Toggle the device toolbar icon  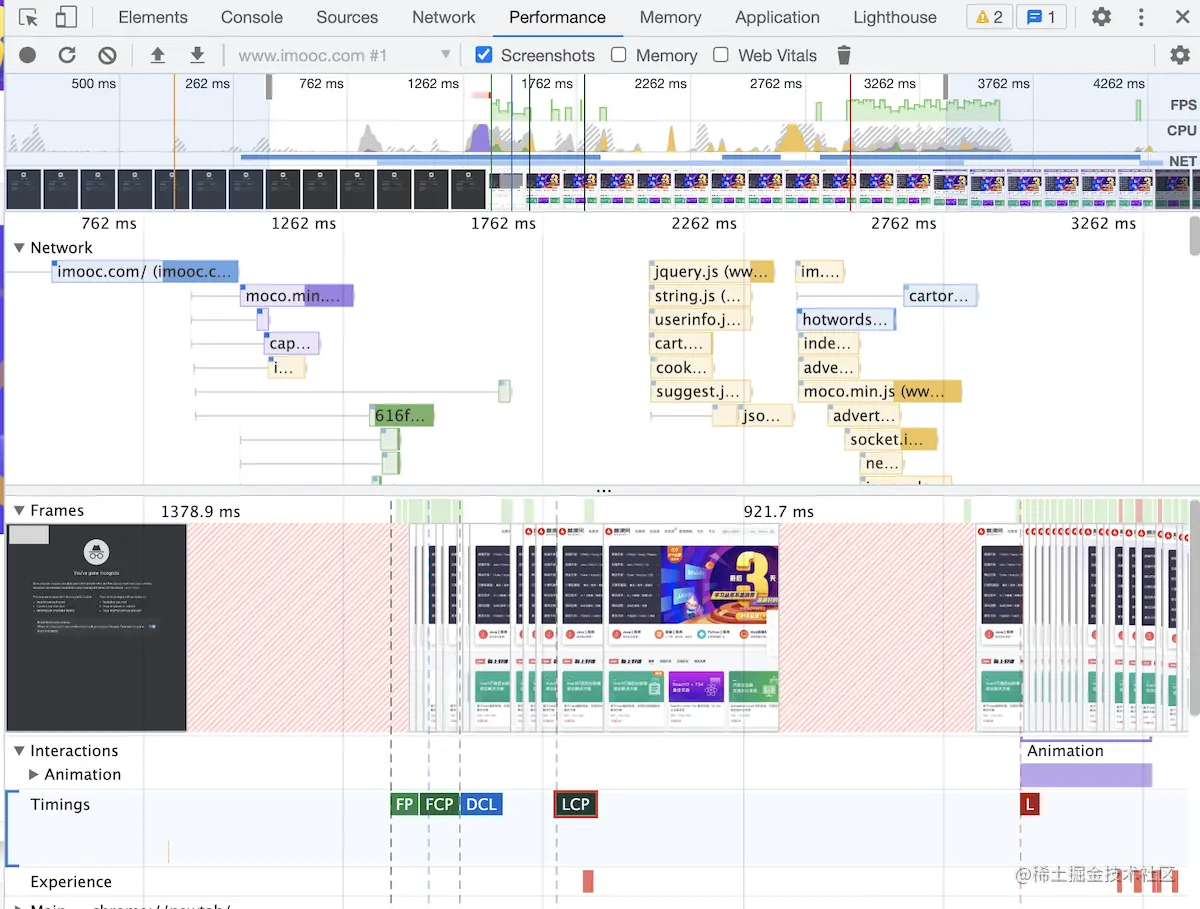66,17
